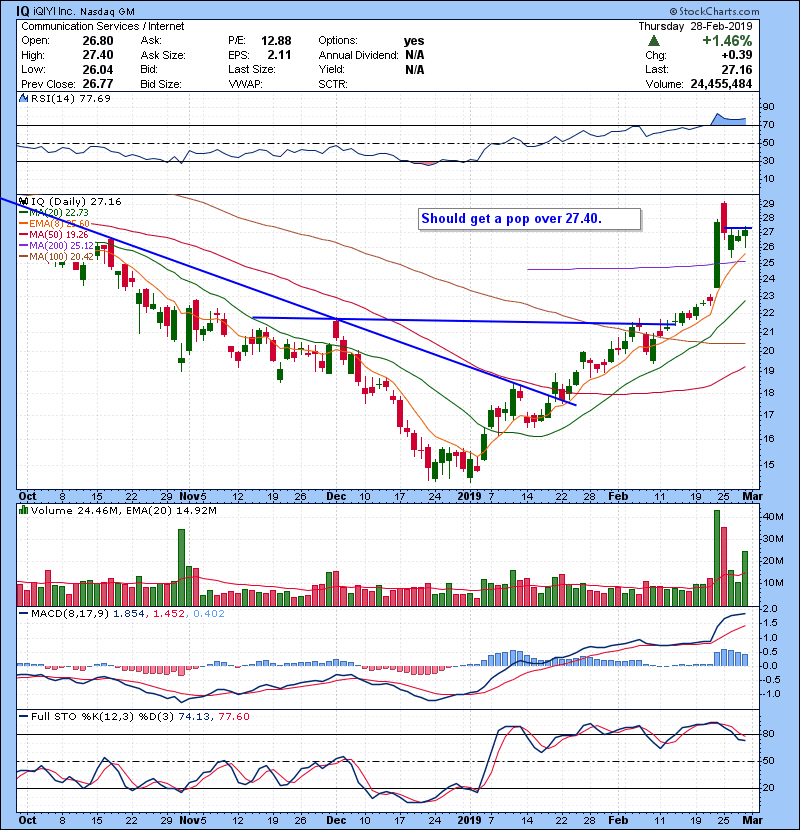Click the MA(20) 22.73 legend entry
The height and width of the screenshot is (830, 800).
tap(53, 212)
